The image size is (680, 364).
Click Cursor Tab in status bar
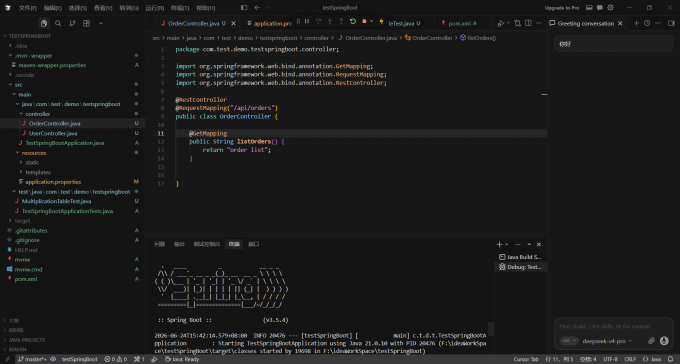click(x=526, y=359)
